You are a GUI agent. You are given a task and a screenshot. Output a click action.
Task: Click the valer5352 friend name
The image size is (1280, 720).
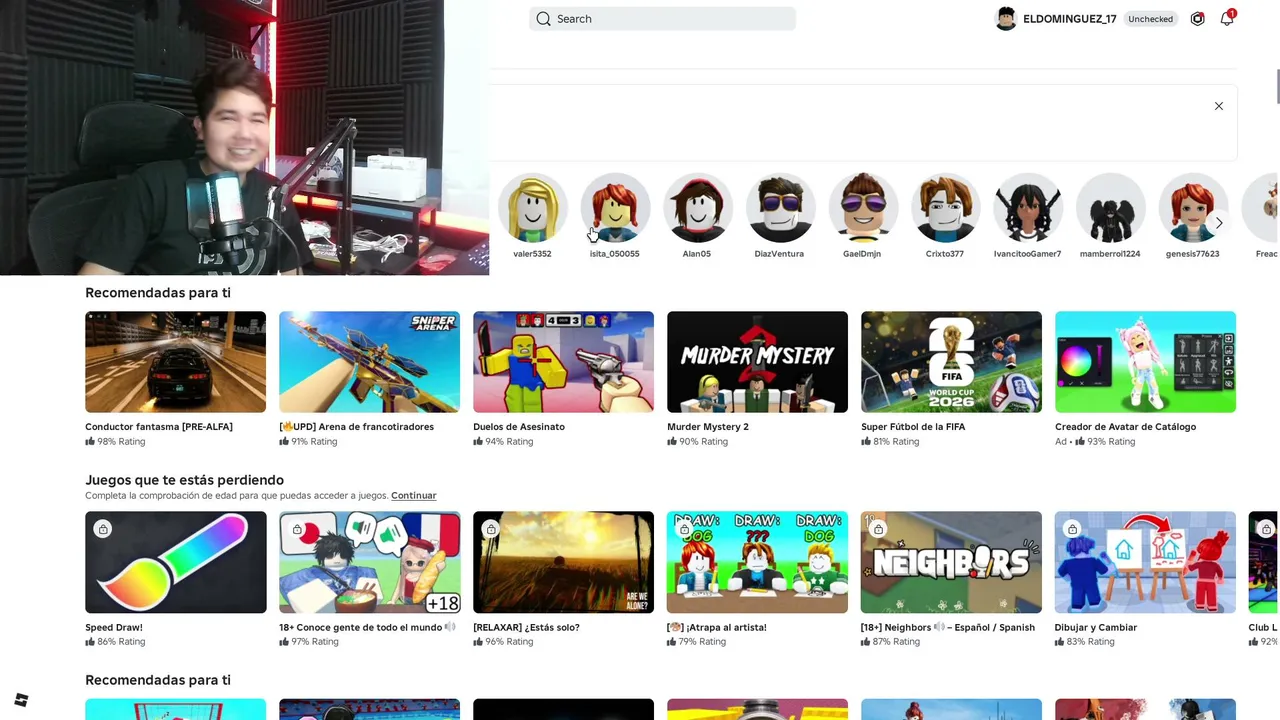click(x=532, y=254)
